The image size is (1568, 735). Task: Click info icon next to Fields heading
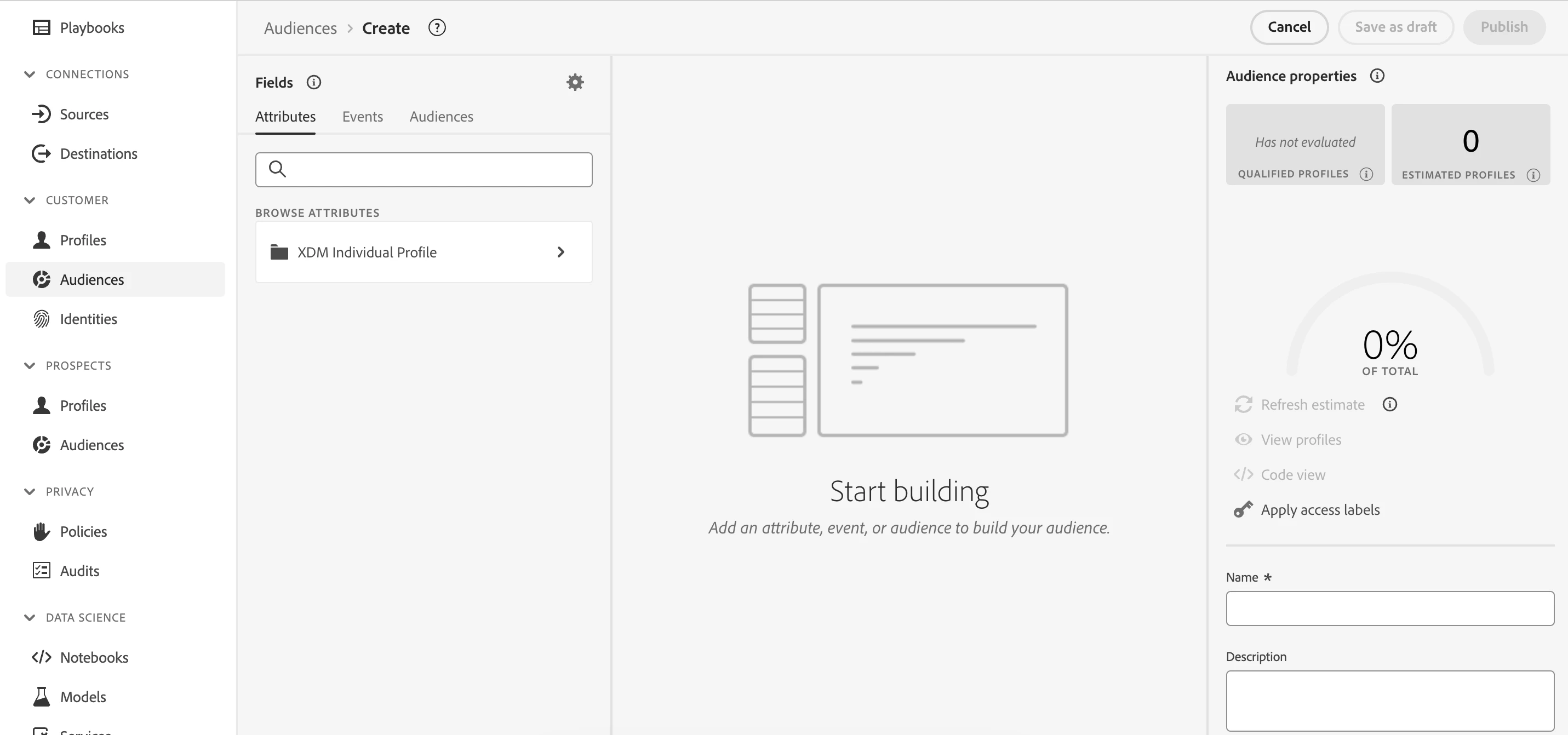click(313, 82)
